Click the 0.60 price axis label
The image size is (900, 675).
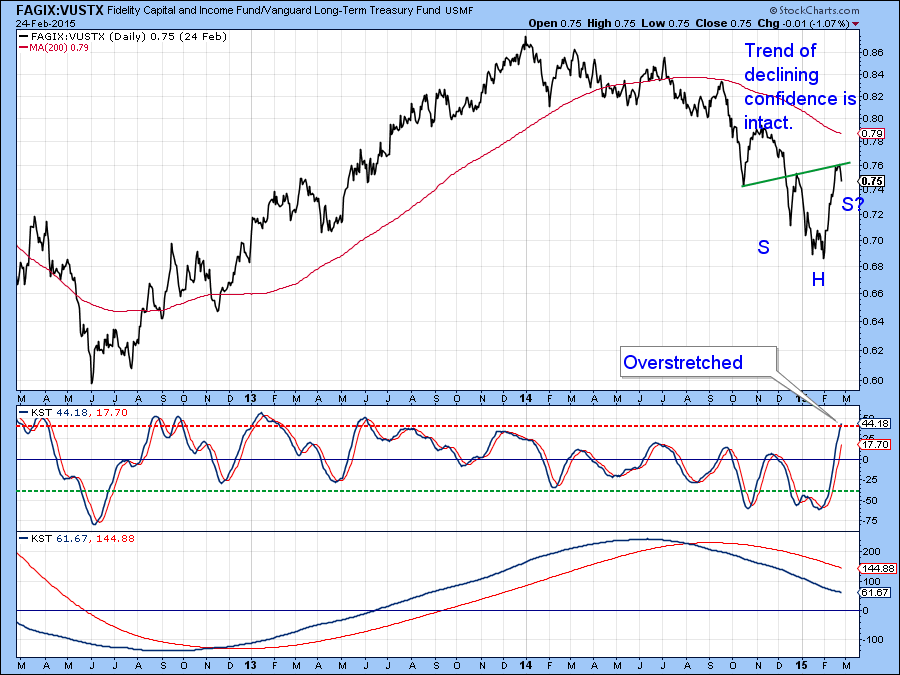pos(872,381)
